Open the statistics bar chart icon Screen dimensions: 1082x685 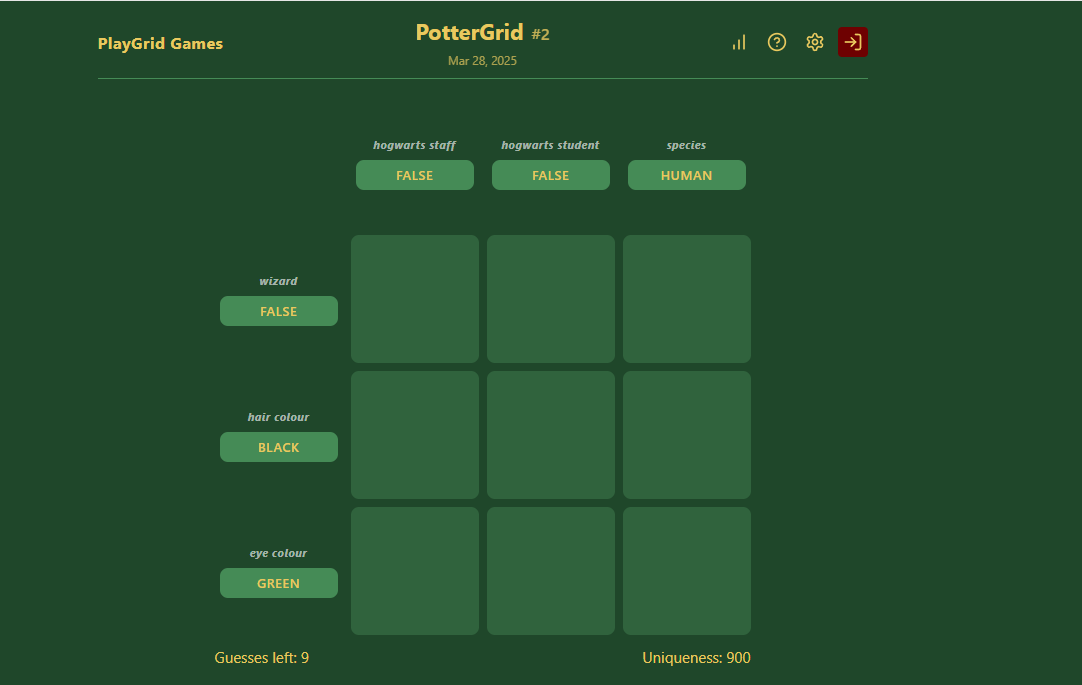coord(738,42)
